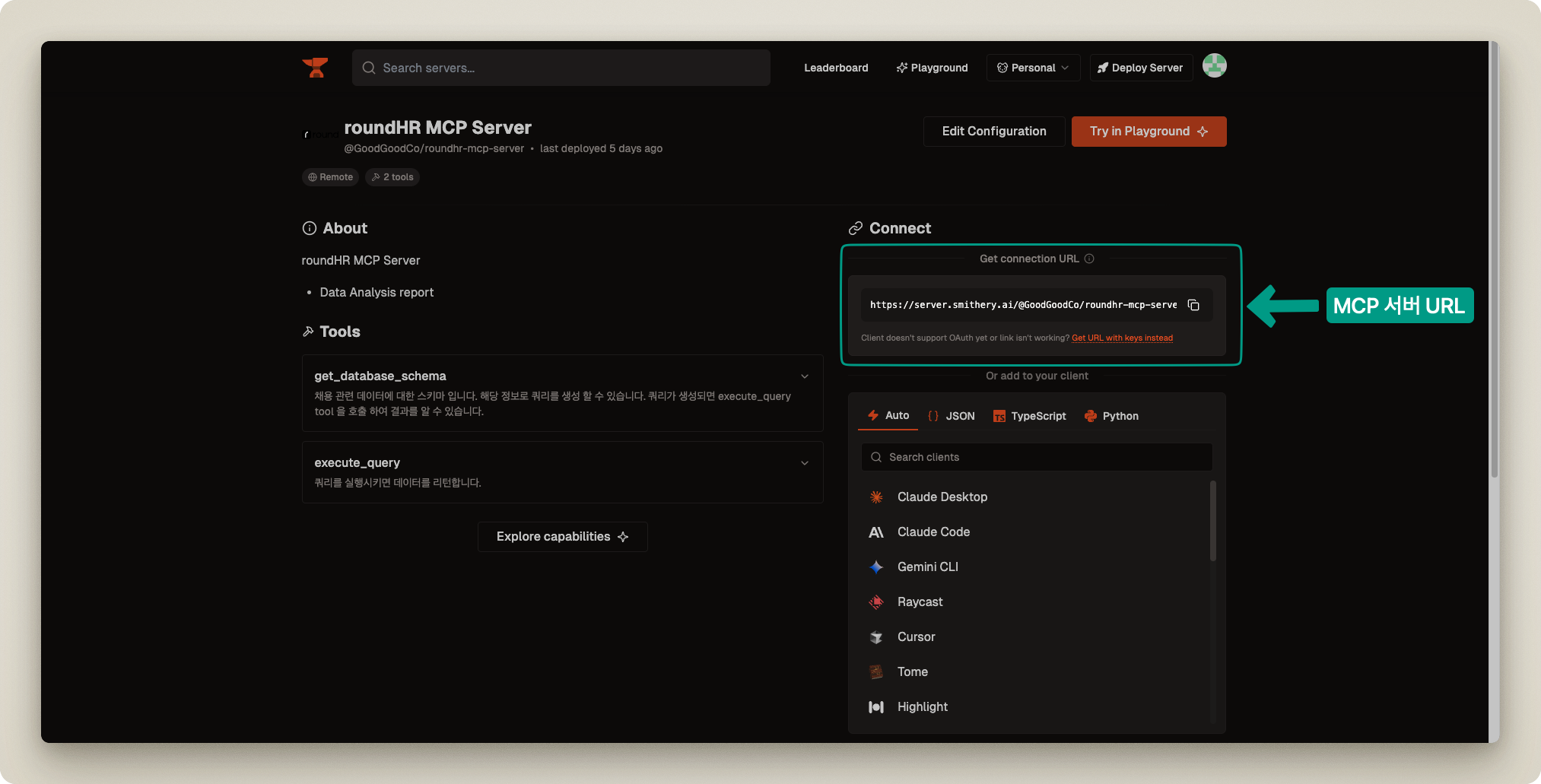Choose Cursor from client list
Image resolution: width=1541 pixels, height=784 pixels.
point(916,636)
